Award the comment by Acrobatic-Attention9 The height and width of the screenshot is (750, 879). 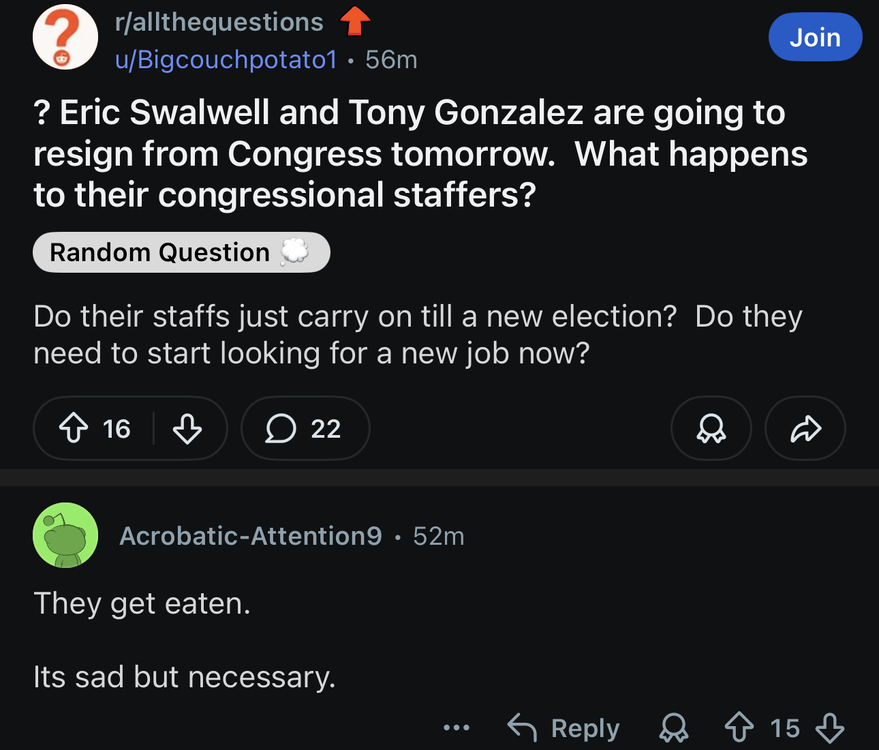pyautogui.click(x=673, y=727)
